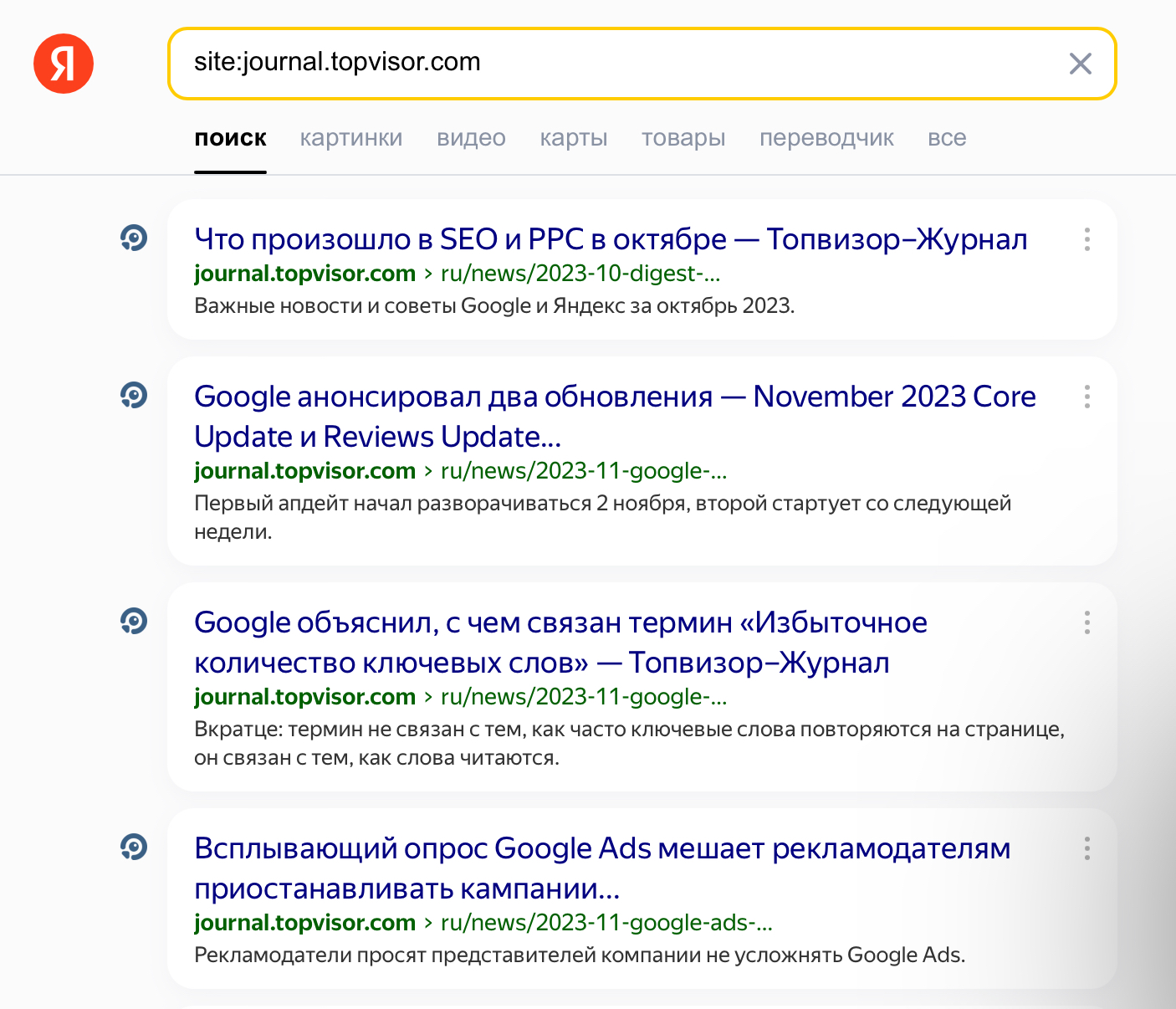Image resolution: width=1176 pixels, height=1009 pixels.
Task: Click favicon beside the Google Ads опрос result
Action: (134, 848)
